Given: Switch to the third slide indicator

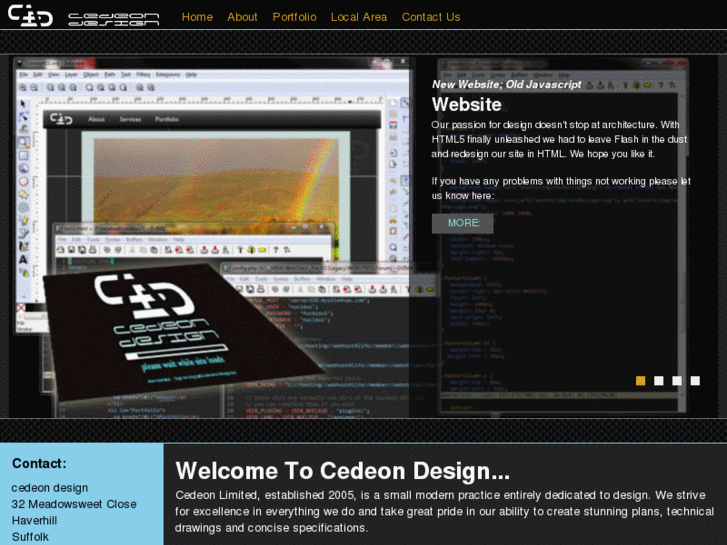Looking at the screenshot, I should pyautogui.click(x=677, y=381).
